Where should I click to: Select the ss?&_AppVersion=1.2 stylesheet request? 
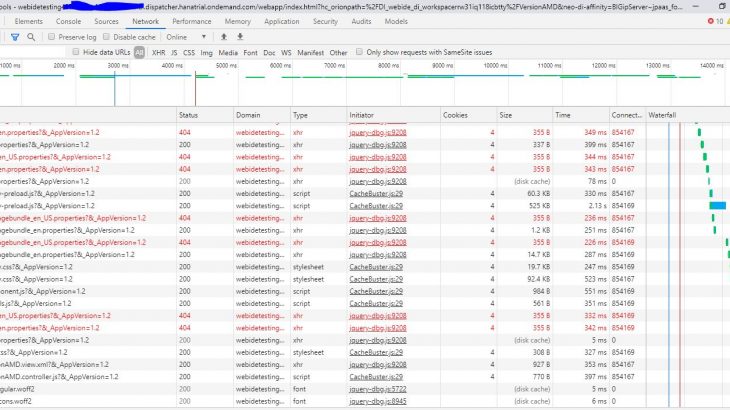[365, 352]
